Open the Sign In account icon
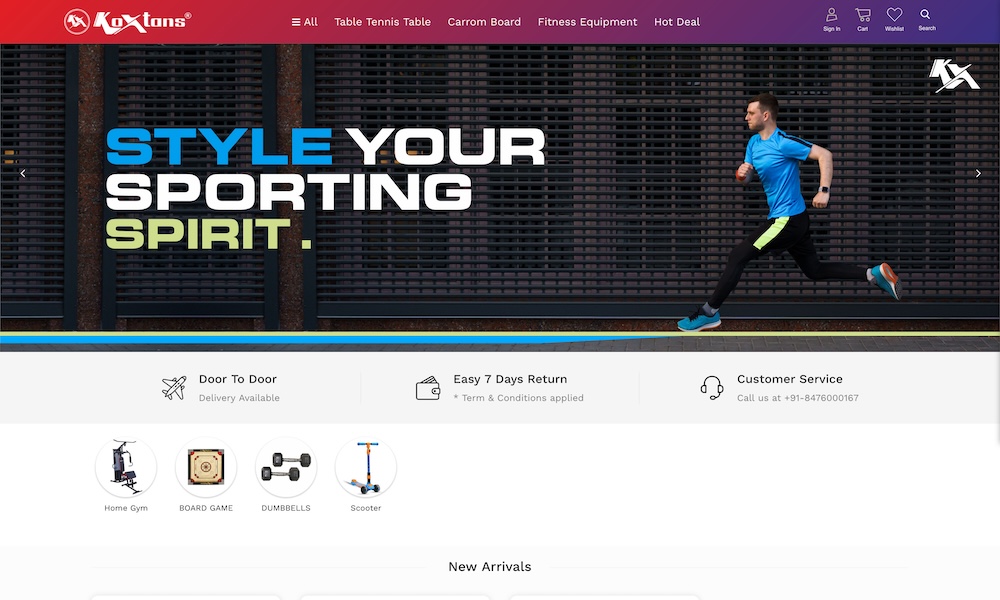This screenshot has height=600, width=1000. (x=831, y=16)
